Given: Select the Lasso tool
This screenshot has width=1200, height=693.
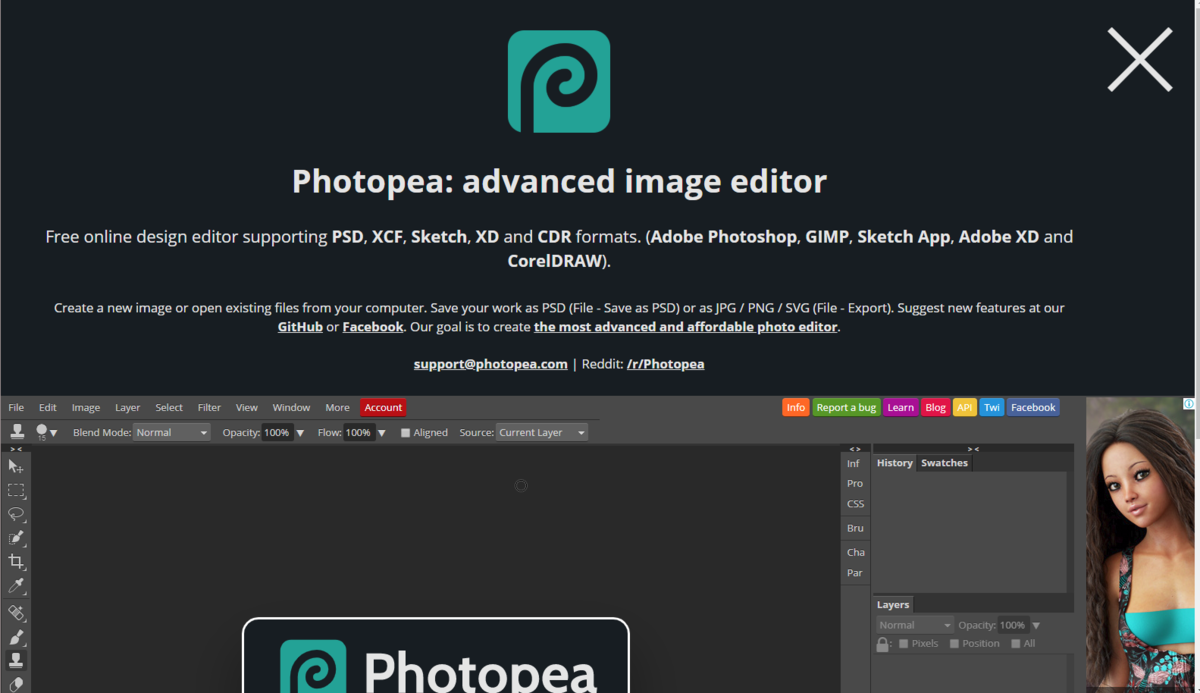Looking at the screenshot, I should 16,515.
